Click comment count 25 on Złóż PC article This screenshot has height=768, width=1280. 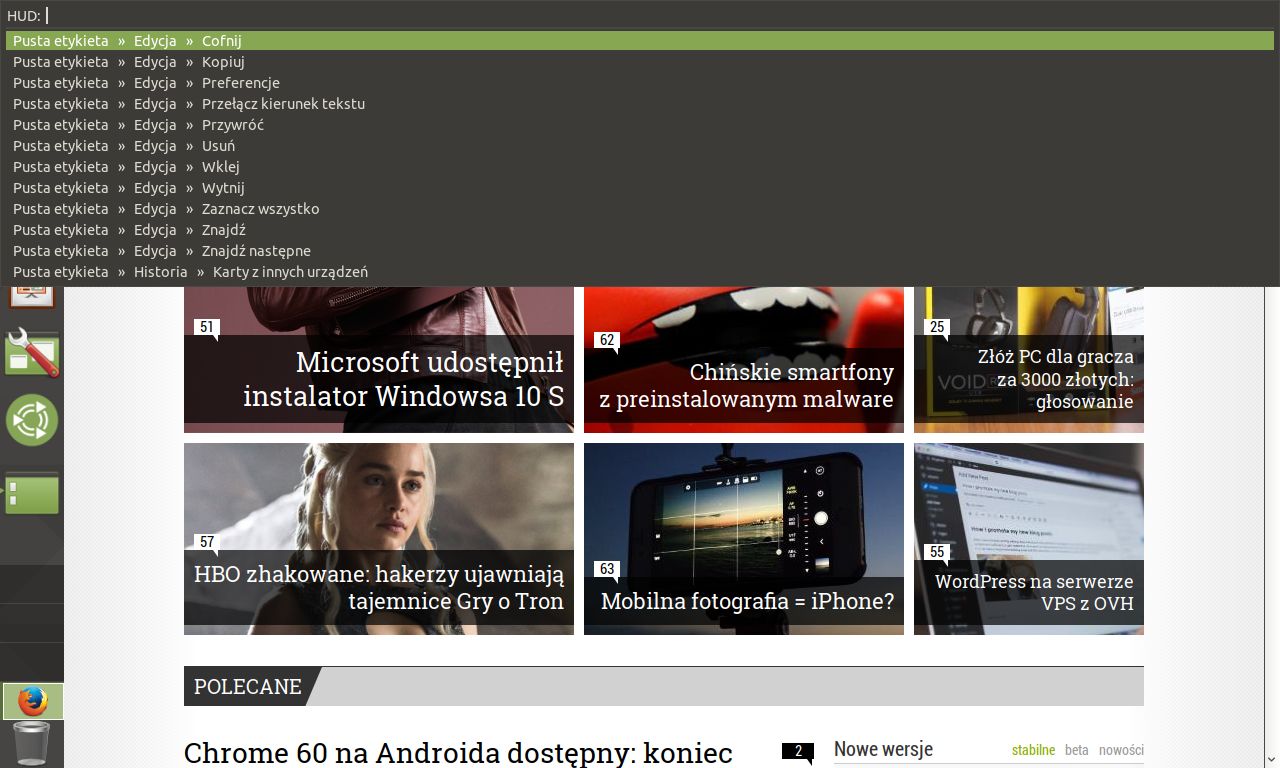[936, 328]
